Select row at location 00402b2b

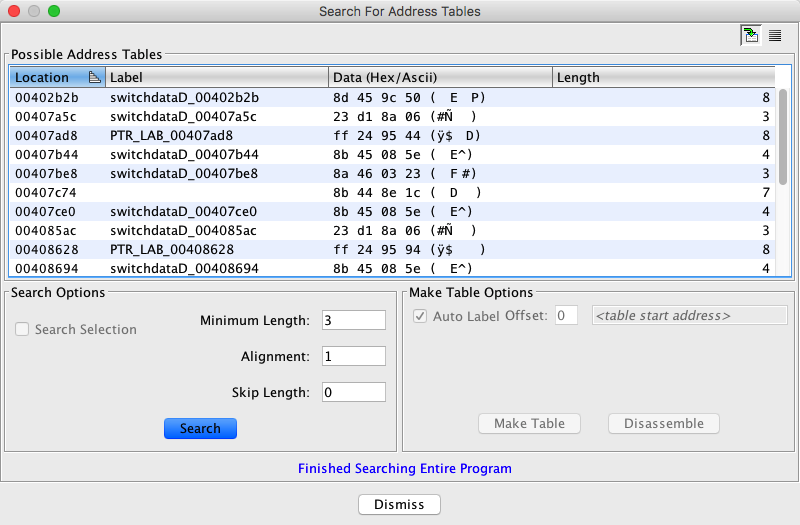pyautogui.click(x=46, y=98)
